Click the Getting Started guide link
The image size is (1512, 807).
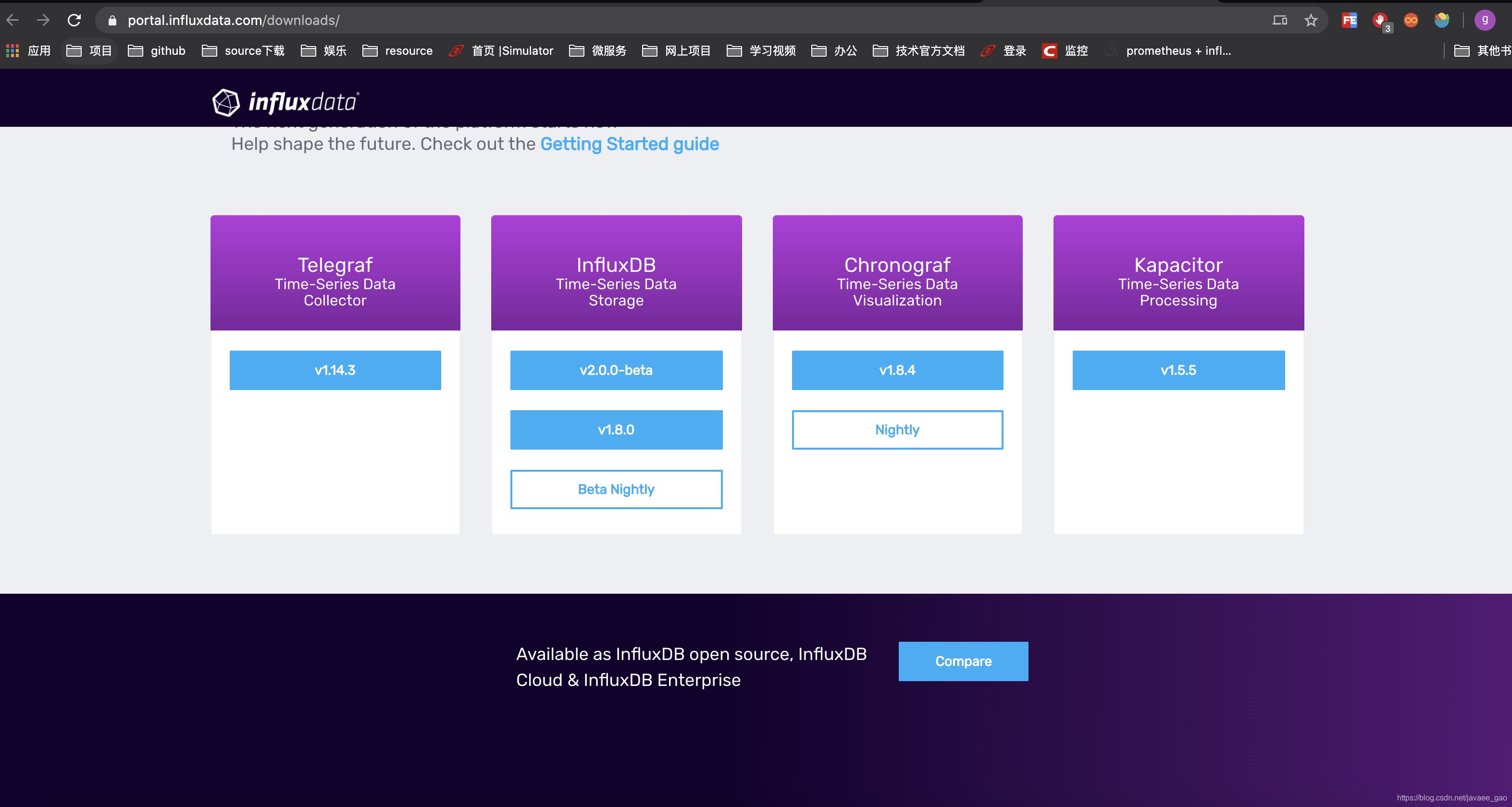pyautogui.click(x=629, y=143)
